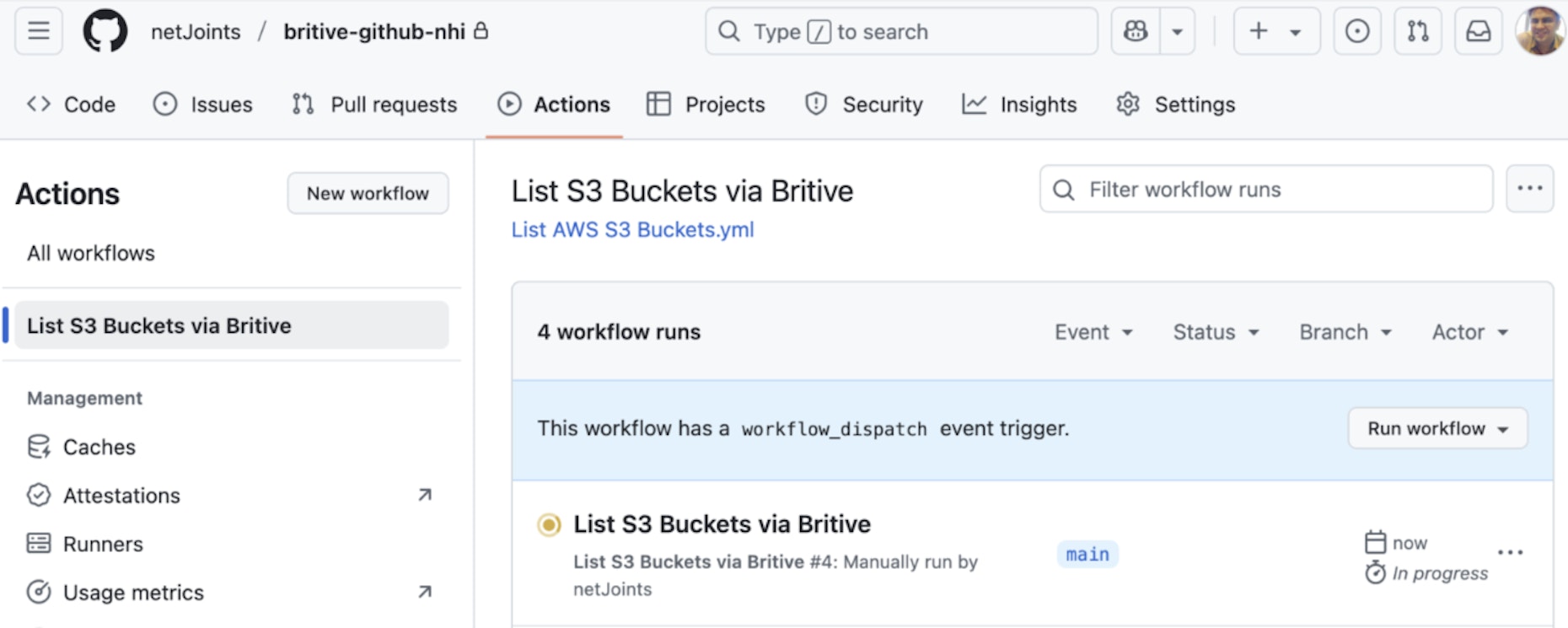Click the in-progress status indicator icon

pos(550,525)
